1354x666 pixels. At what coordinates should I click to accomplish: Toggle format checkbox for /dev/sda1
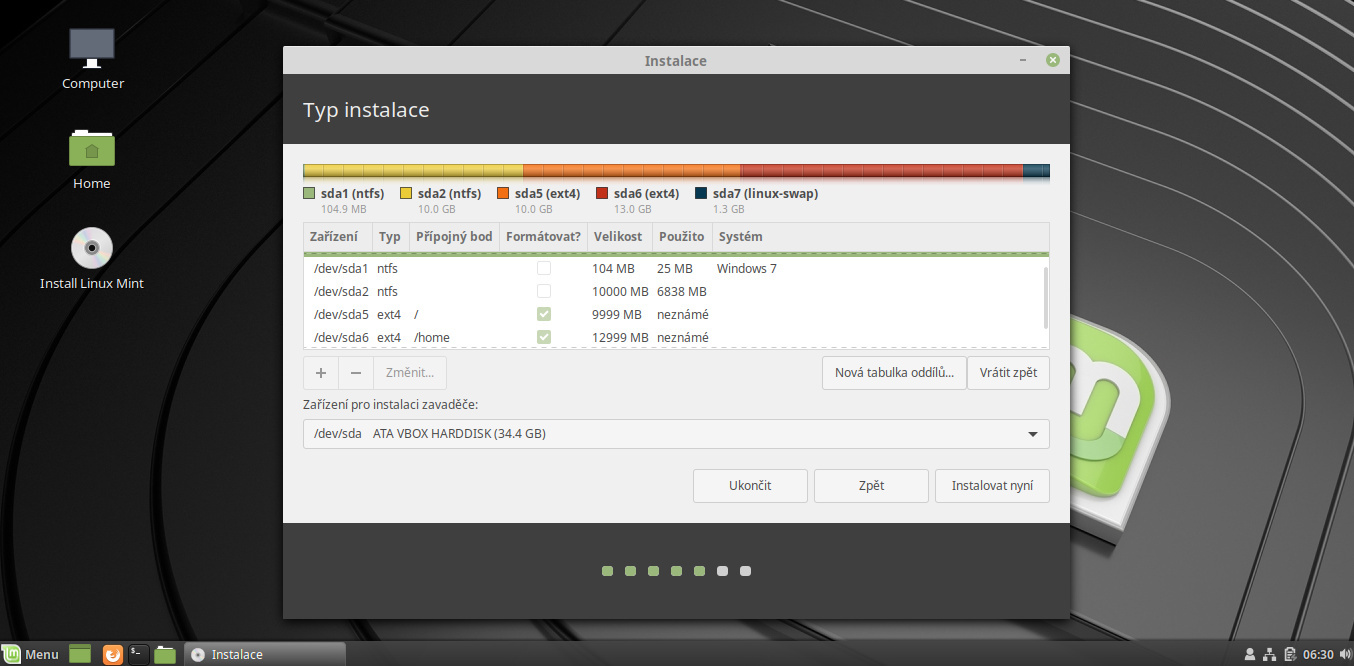pos(544,268)
